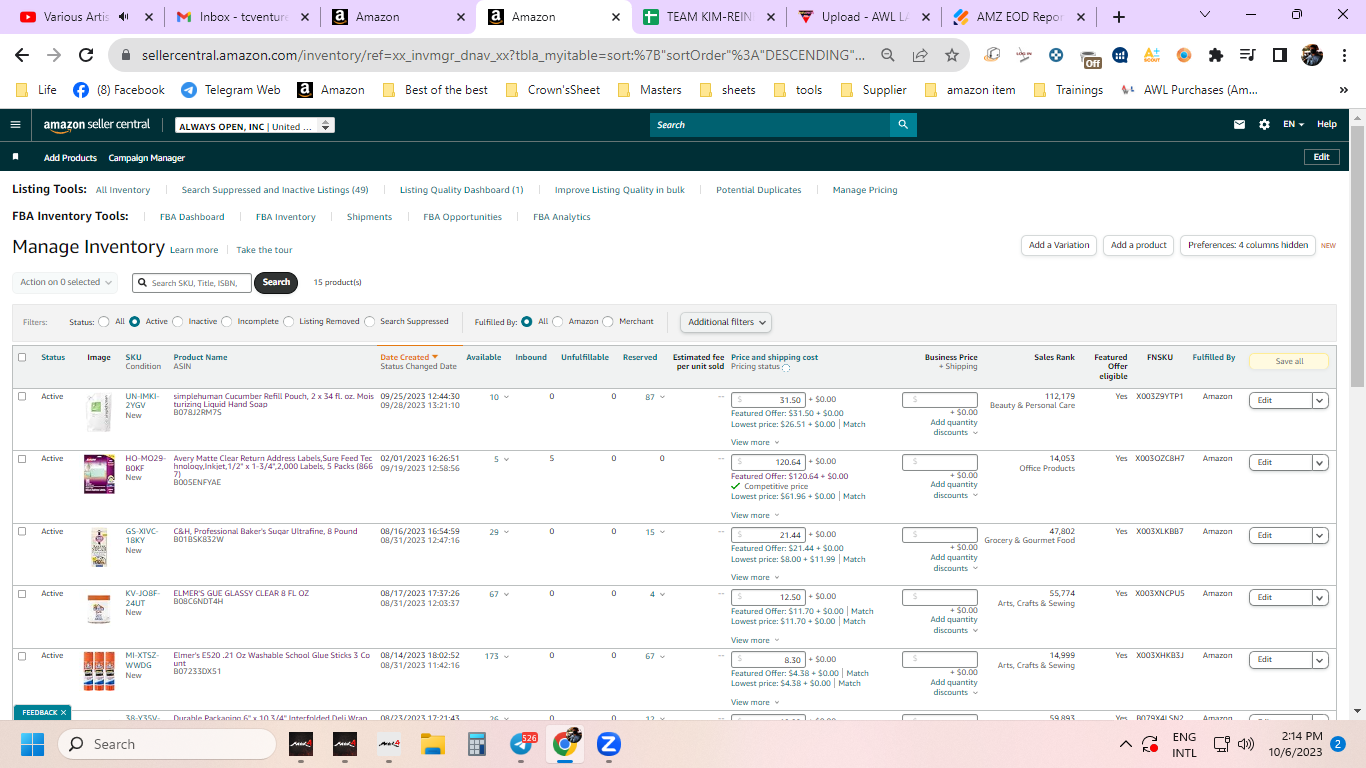Go back with the browser back arrow

click(x=22, y=55)
